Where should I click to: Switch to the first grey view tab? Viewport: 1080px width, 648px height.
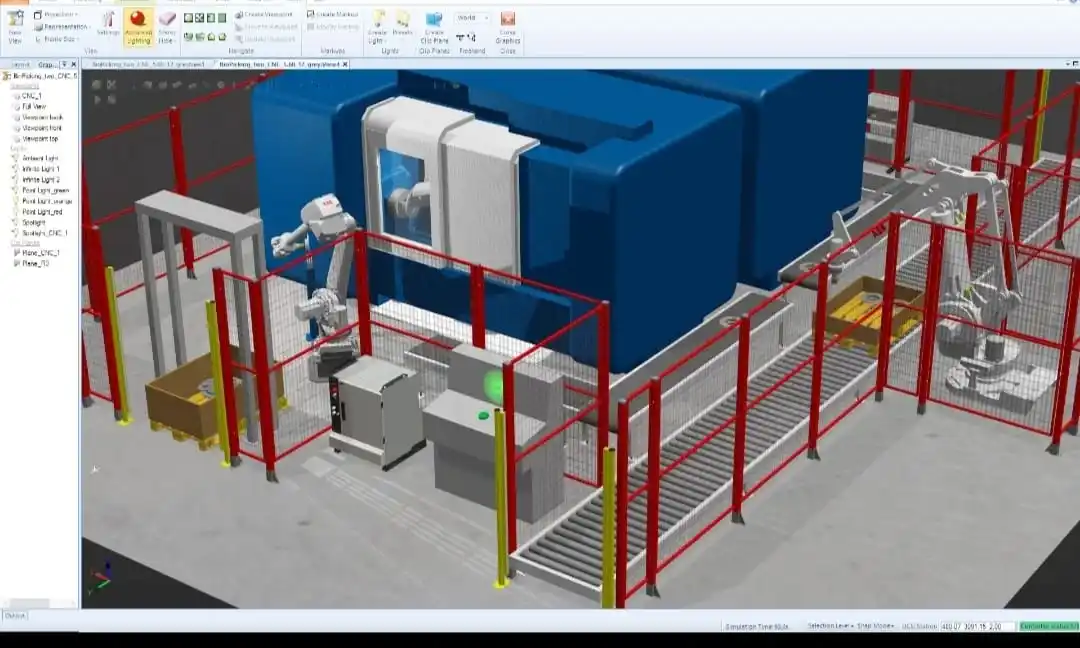tap(148, 64)
